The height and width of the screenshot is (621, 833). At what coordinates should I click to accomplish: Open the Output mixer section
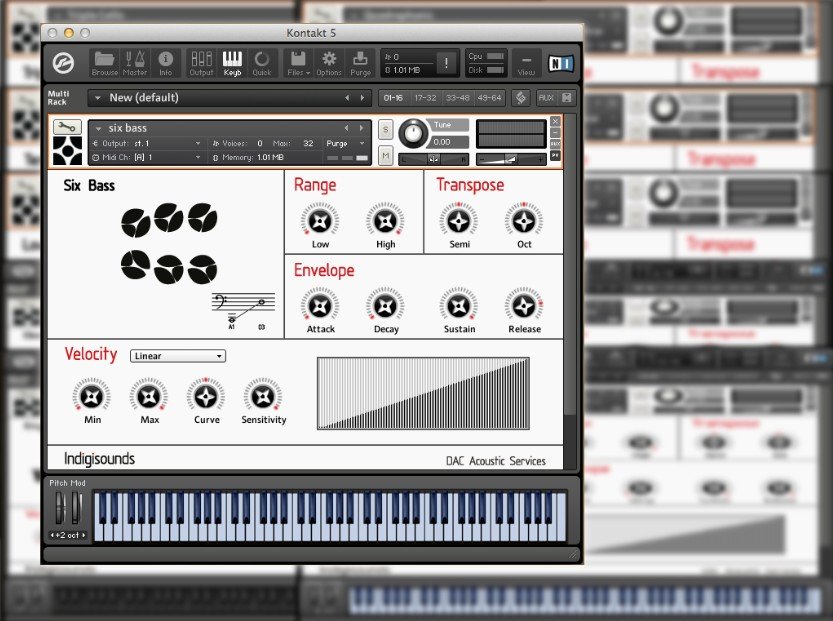pyautogui.click(x=201, y=63)
